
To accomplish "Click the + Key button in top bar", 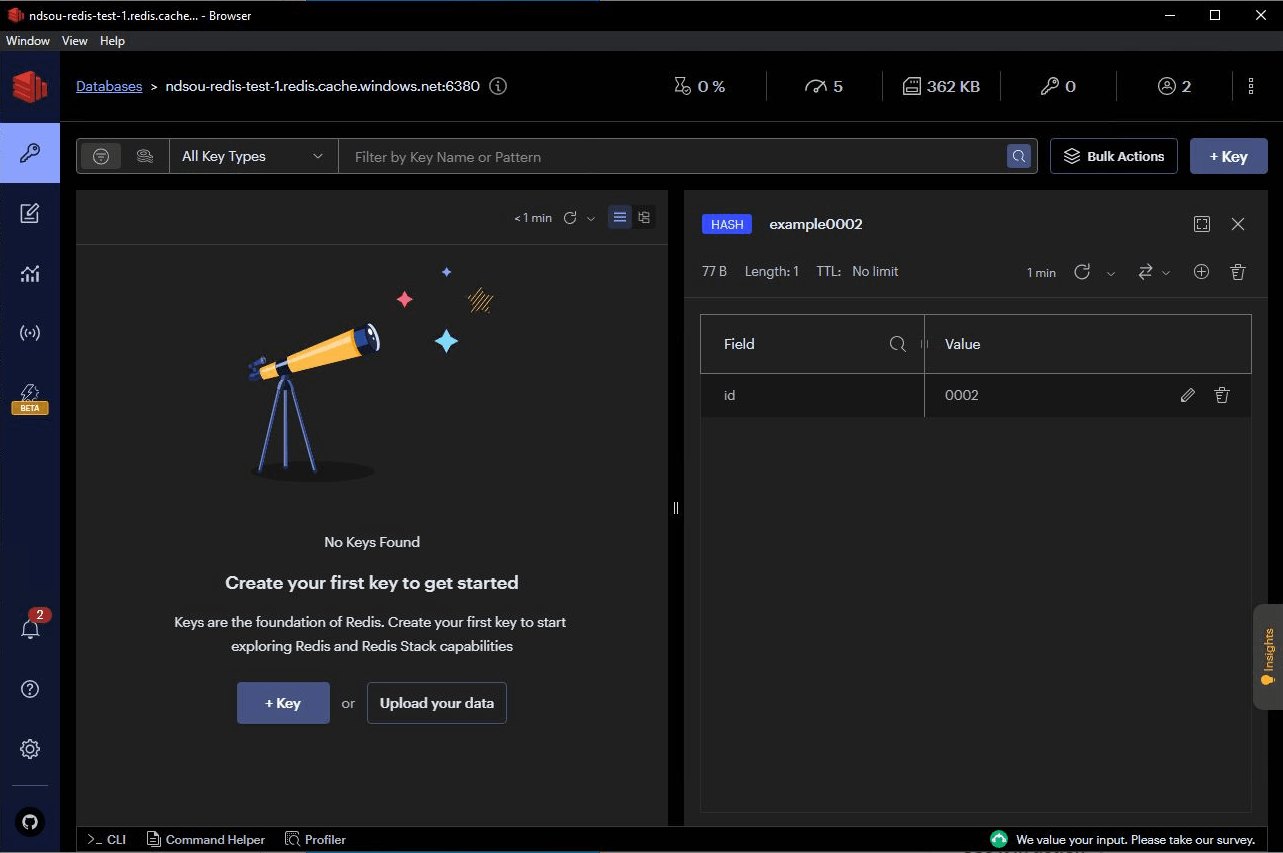I will (1229, 157).
